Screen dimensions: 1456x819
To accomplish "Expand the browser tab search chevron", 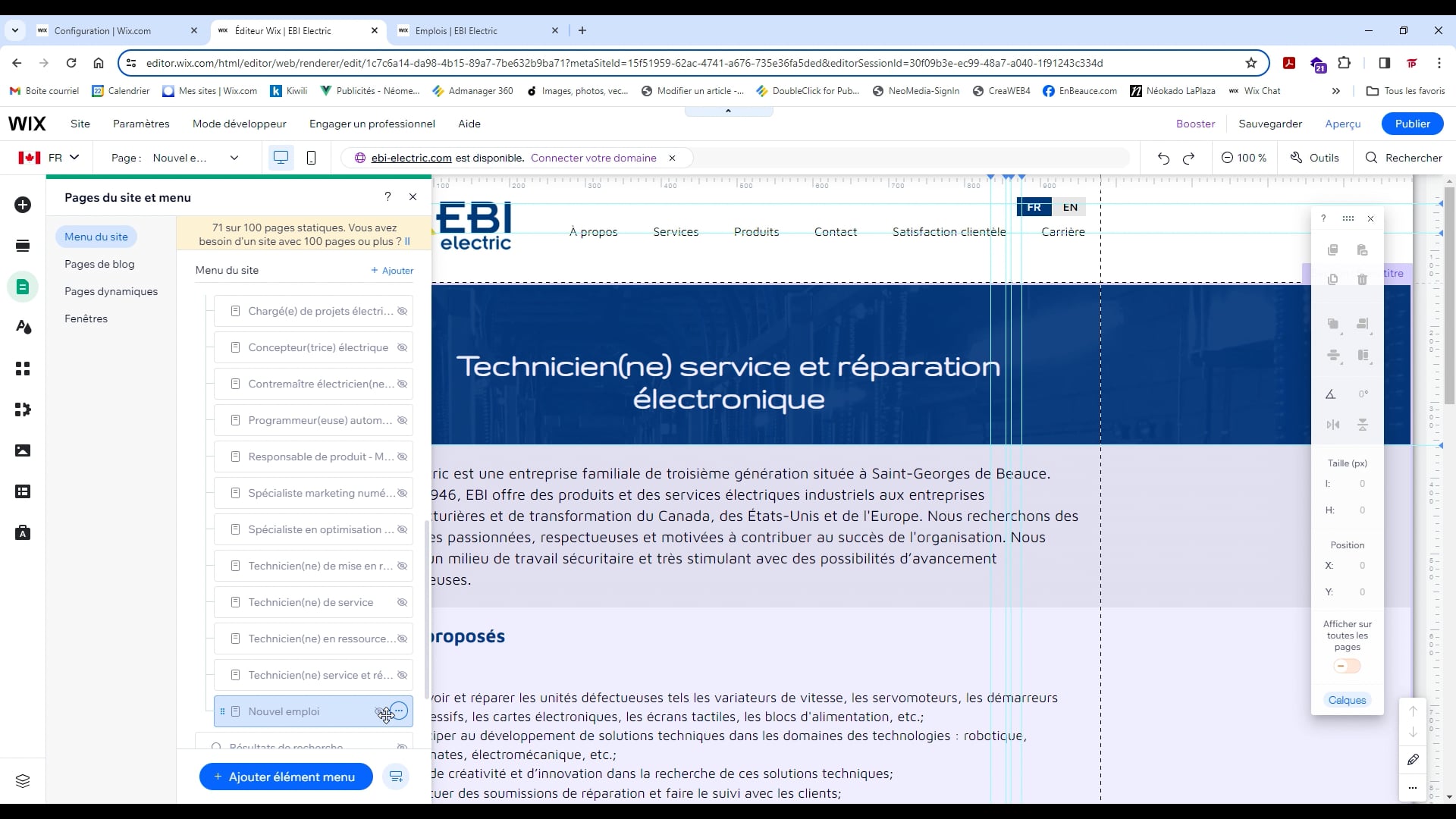I will (15, 31).
